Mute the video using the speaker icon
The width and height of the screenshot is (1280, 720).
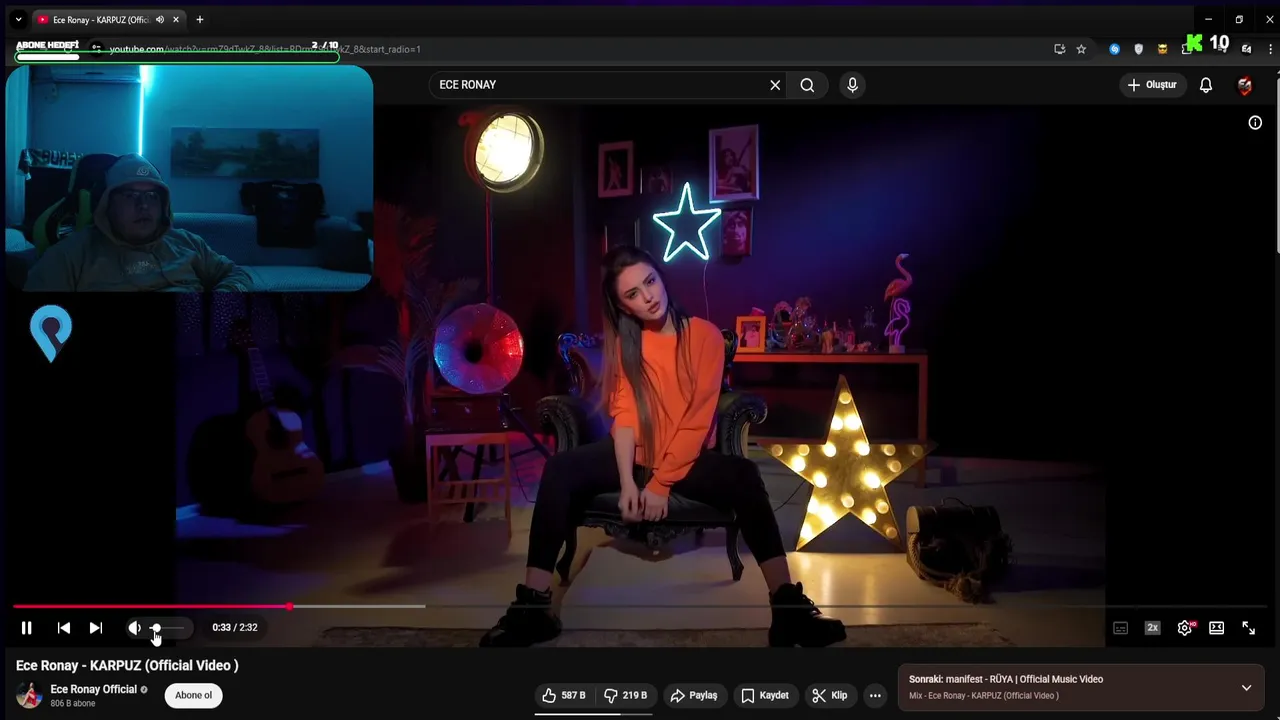[134, 628]
